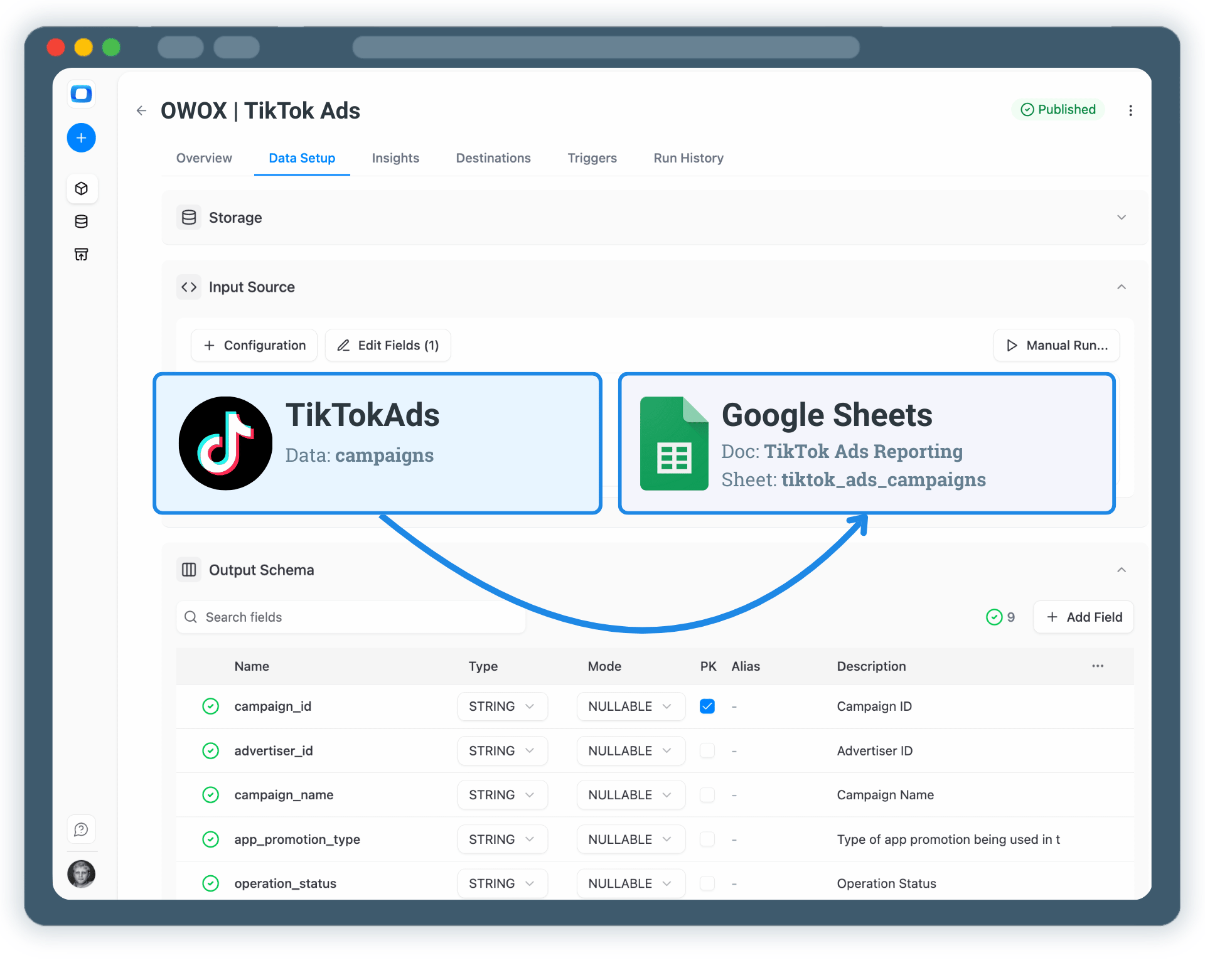Viewport: 1205px width, 980px height.
Task: Open the blue plus button in sidebar
Action: point(81,137)
